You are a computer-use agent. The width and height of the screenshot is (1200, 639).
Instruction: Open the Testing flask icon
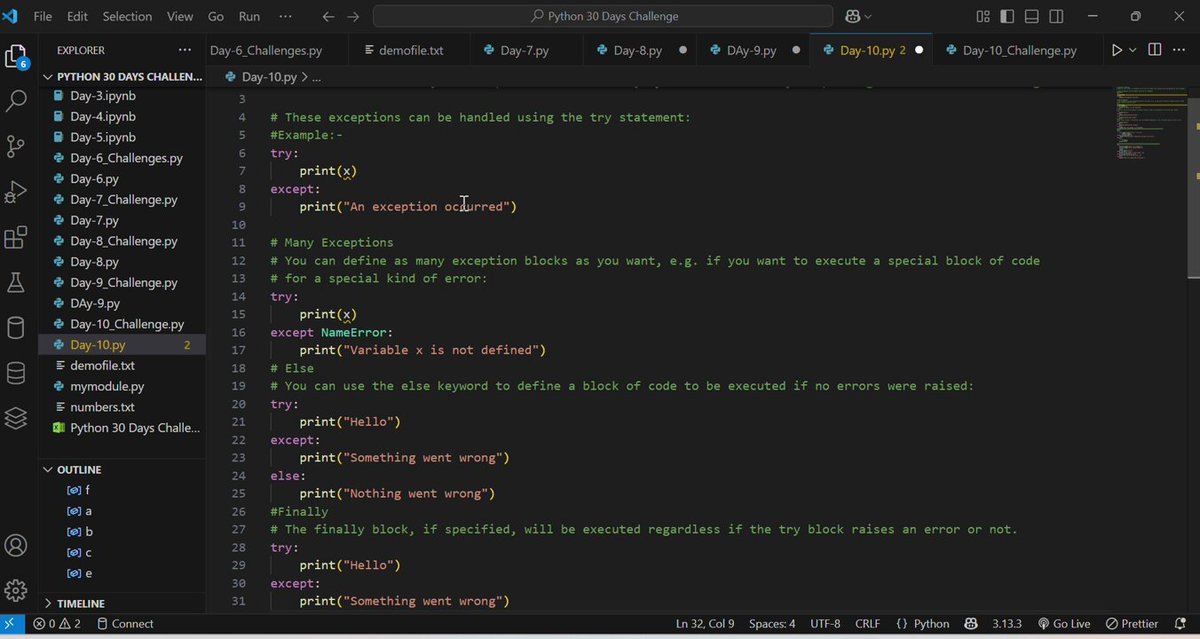(16, 283)
